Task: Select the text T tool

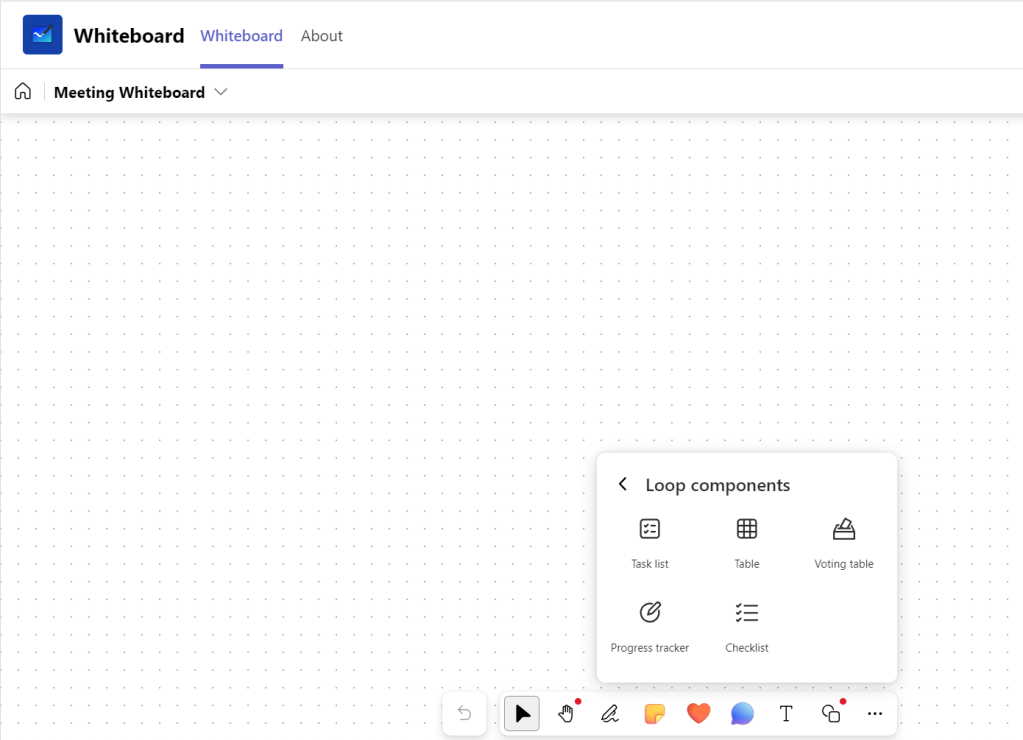Action: 786,713
